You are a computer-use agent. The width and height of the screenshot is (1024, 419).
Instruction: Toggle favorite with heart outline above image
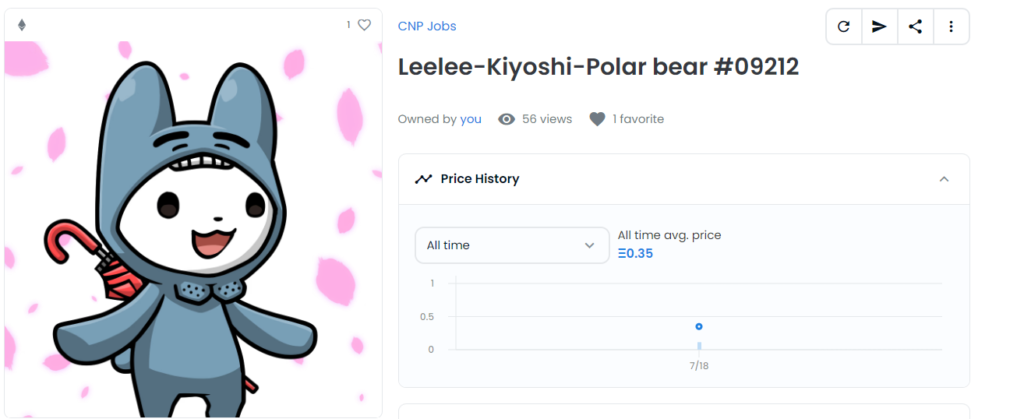[x=364, y=25]
